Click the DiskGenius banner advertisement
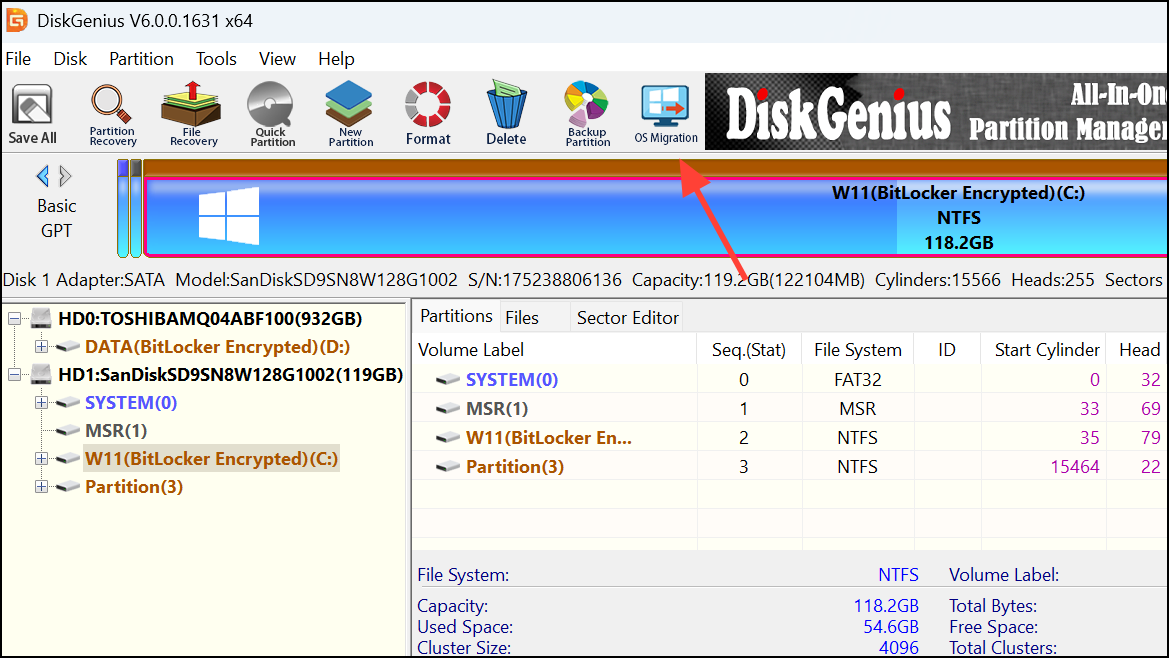The height and width of the screenshot is (658, 1169). pos(936,112)
